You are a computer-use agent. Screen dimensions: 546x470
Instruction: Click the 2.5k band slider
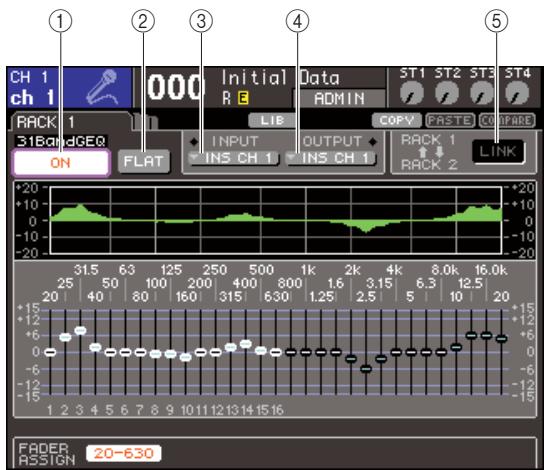coord(366,368)
